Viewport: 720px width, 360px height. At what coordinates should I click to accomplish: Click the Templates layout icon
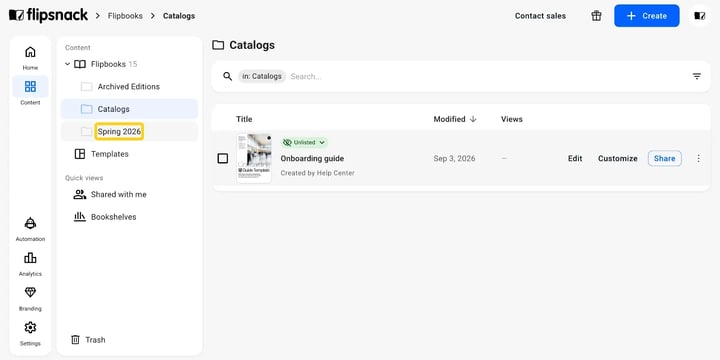pos(80,154)
